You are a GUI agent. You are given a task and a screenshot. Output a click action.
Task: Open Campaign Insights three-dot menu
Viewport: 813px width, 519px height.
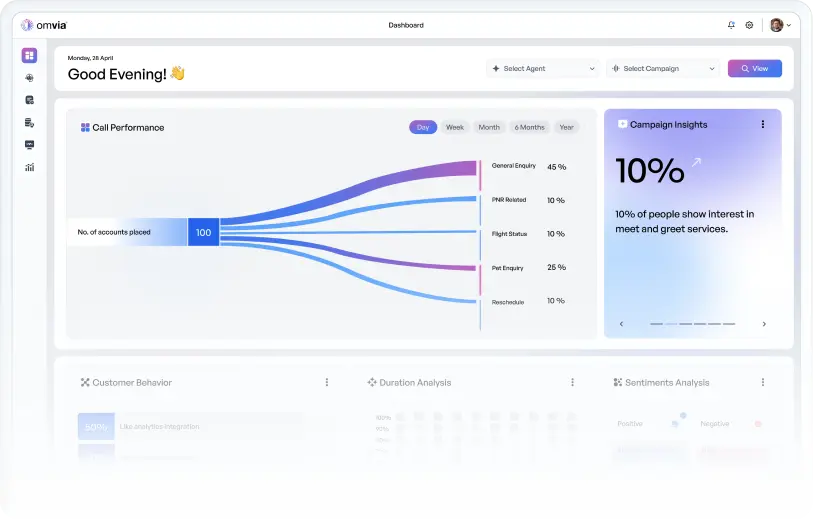point(763,124)
